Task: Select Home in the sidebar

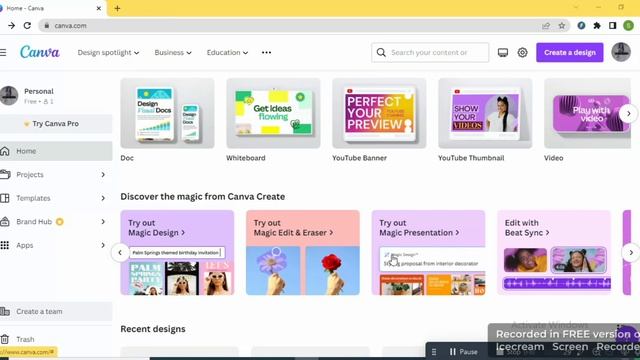Action: point(56,151)
